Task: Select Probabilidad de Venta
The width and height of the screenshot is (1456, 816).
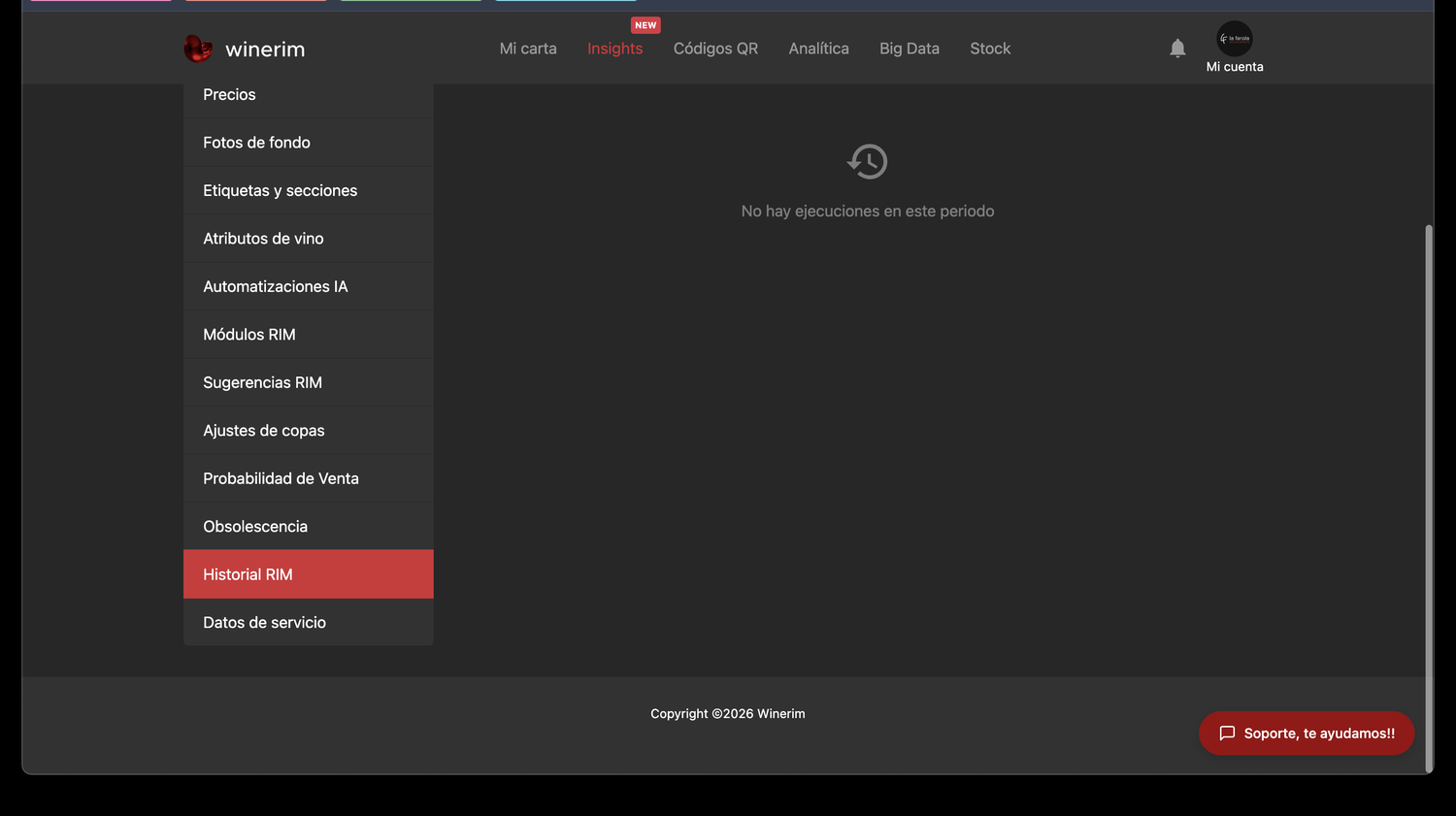Action: point(309,478)
